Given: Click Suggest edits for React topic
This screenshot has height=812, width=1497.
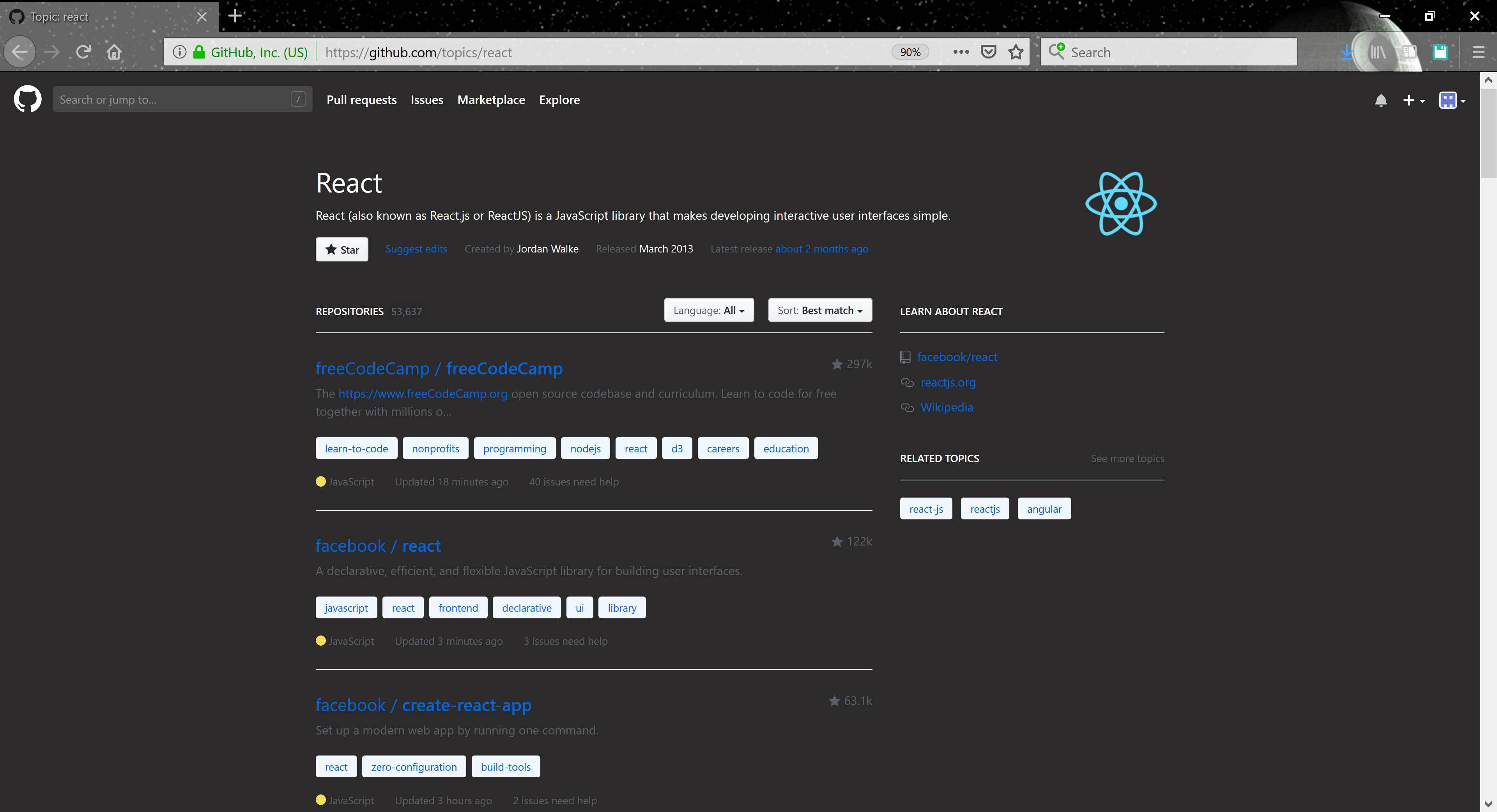Looking at the screenshot, I should (x=416, y=249).
